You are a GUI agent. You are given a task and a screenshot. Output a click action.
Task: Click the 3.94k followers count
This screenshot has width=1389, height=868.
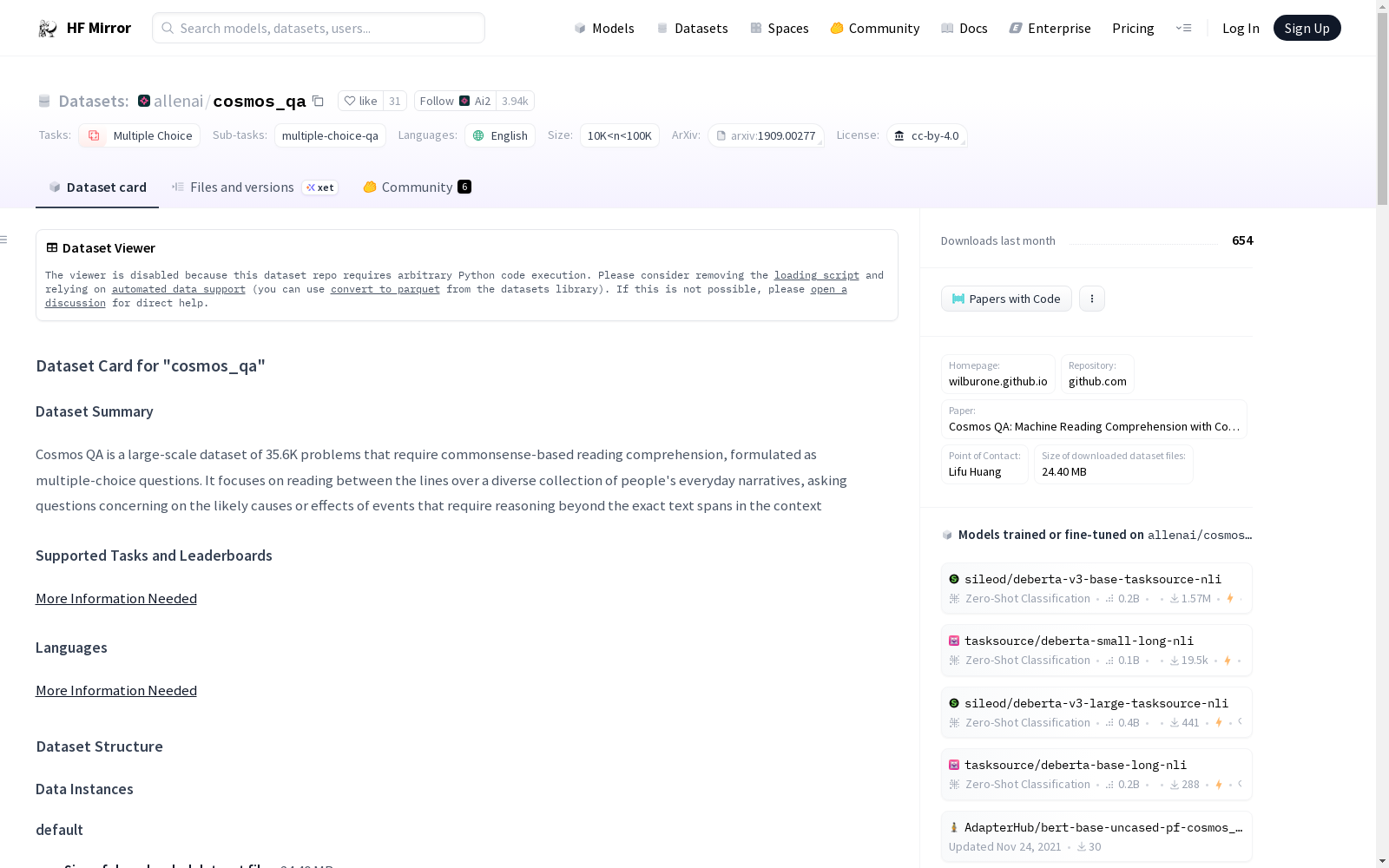click(515, 101)
